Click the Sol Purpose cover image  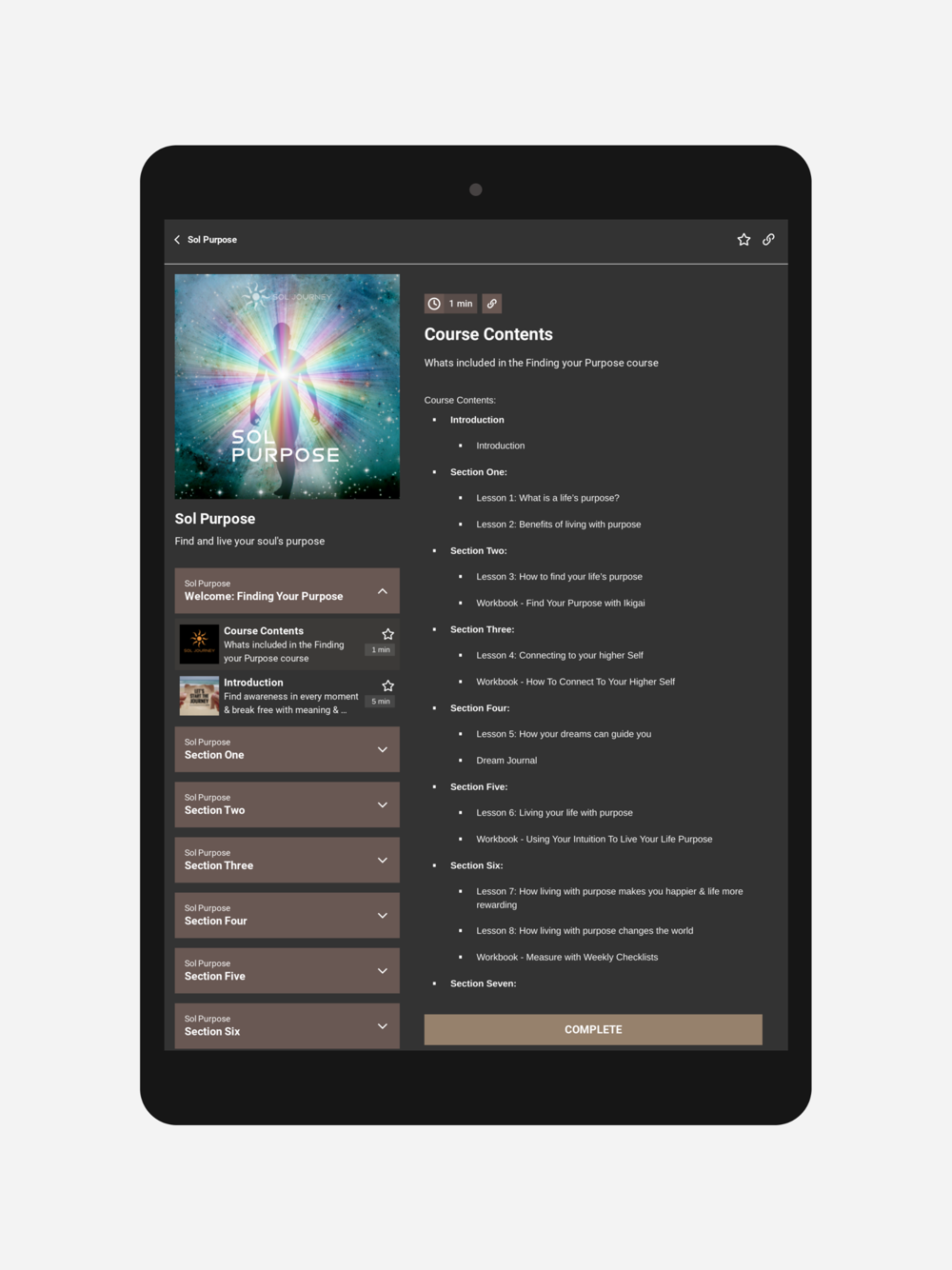288,387
